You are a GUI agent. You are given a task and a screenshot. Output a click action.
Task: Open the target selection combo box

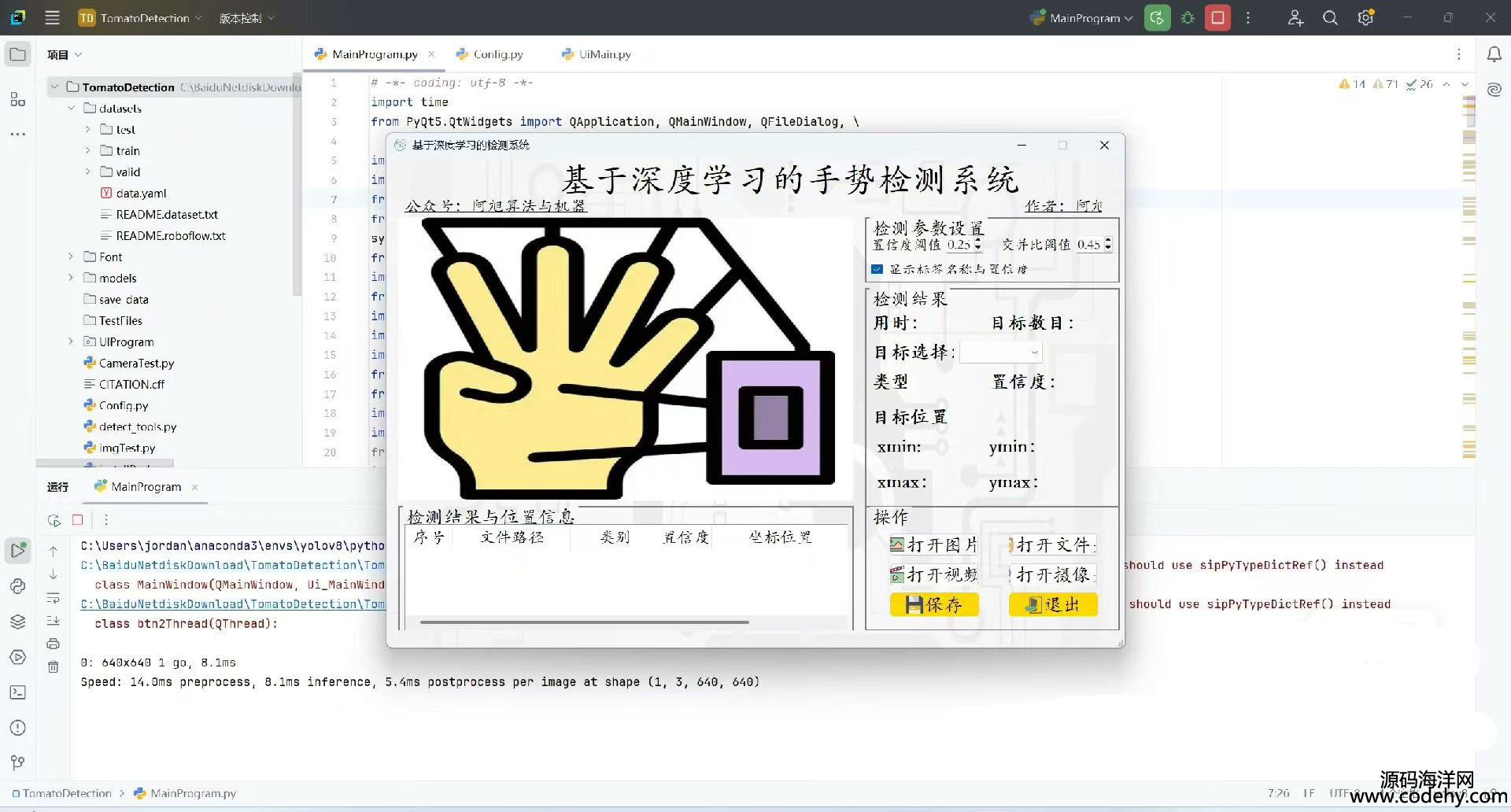pyautogui.click(x=1000, y=352)
